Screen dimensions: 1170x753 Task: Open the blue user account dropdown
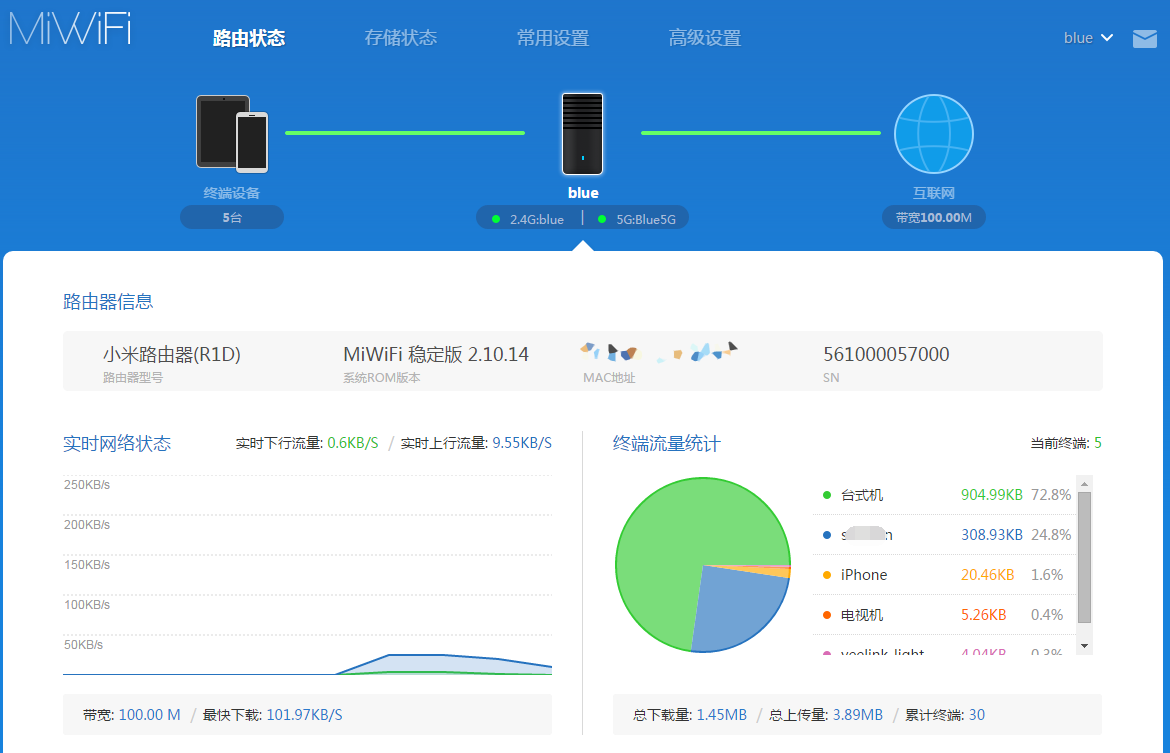[1088, 38]
